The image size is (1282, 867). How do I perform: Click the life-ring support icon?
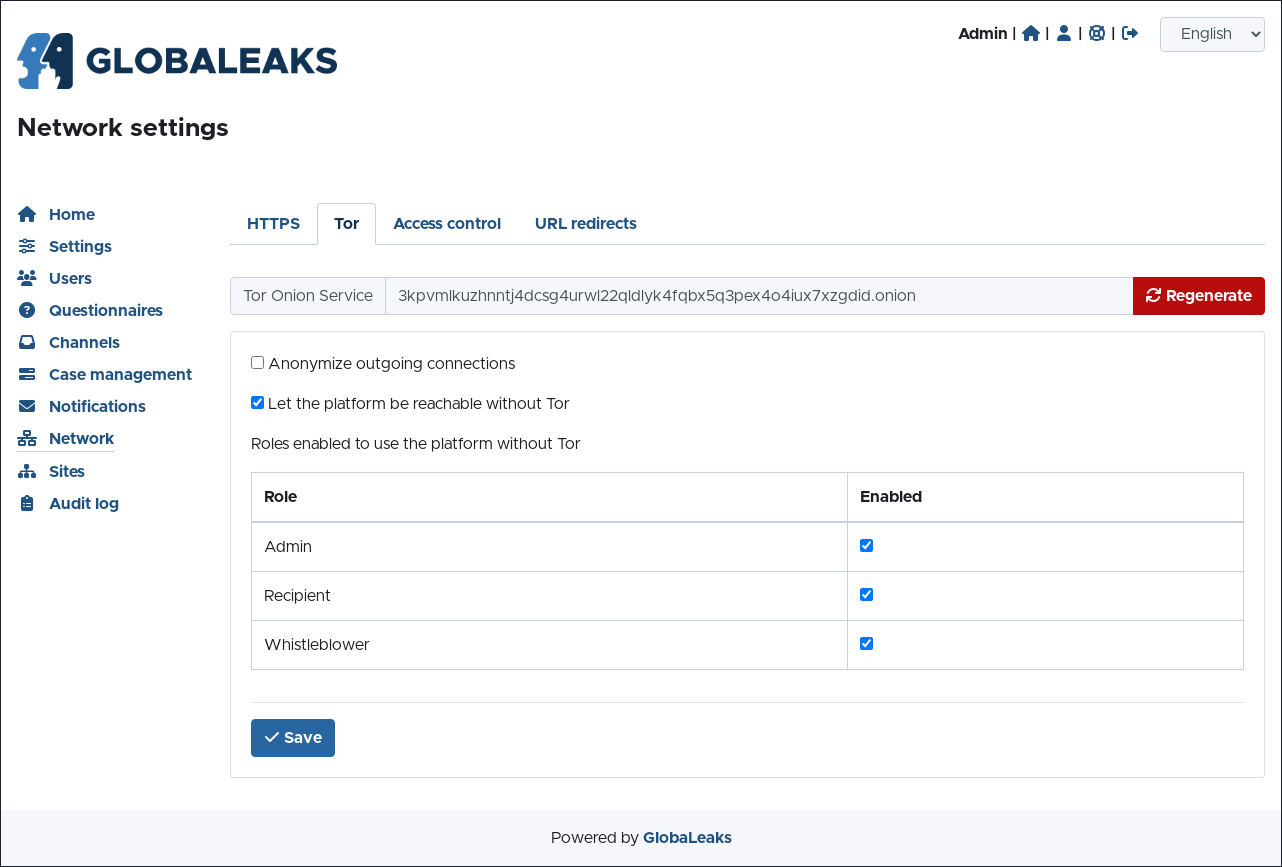[1097, 33]
